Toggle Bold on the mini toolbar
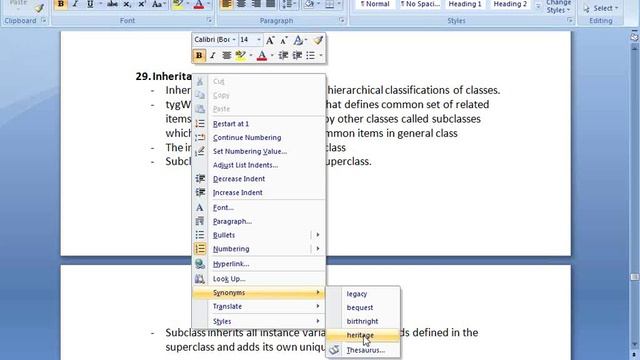 point(199,56)
